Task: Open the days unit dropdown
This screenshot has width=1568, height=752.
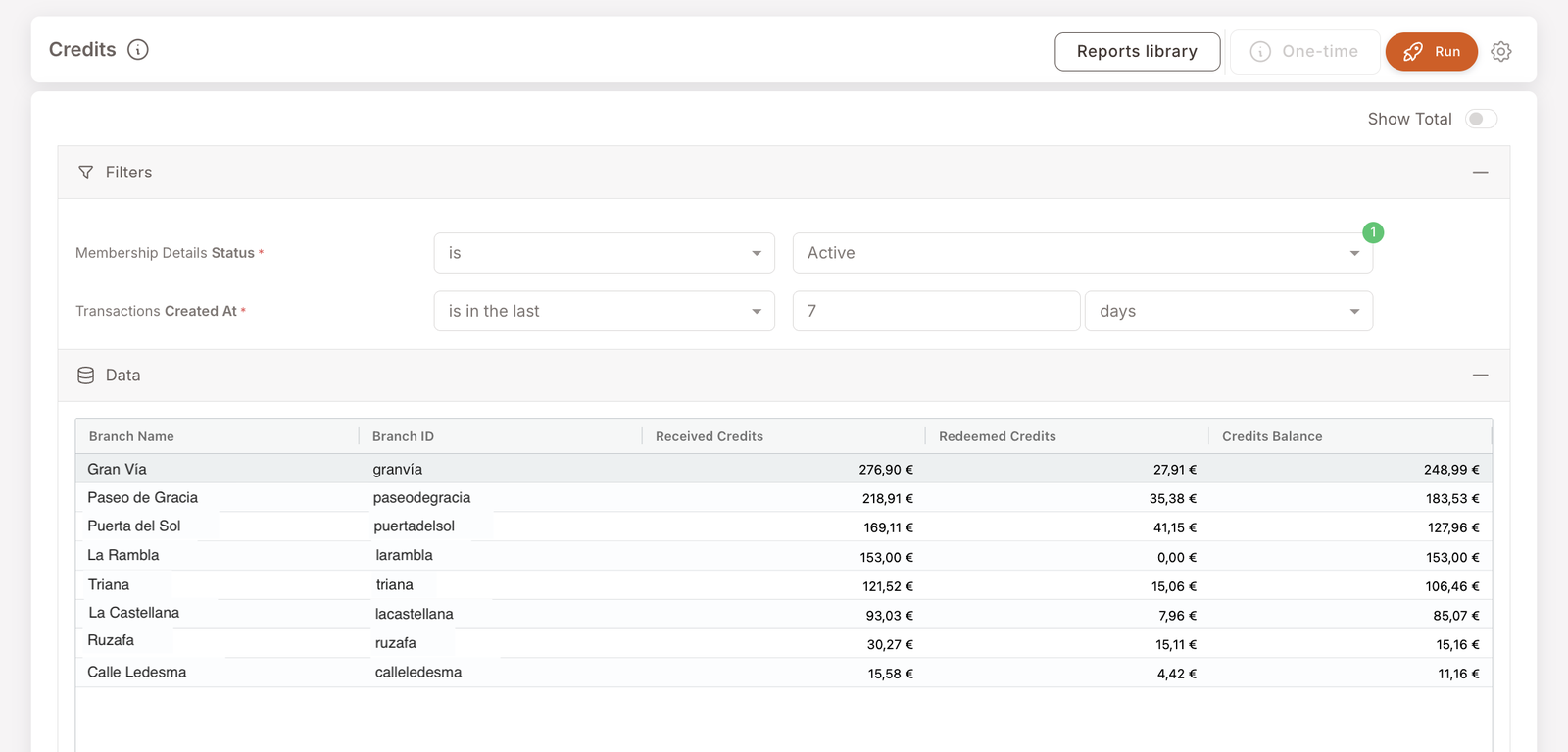Action: 1229,311
